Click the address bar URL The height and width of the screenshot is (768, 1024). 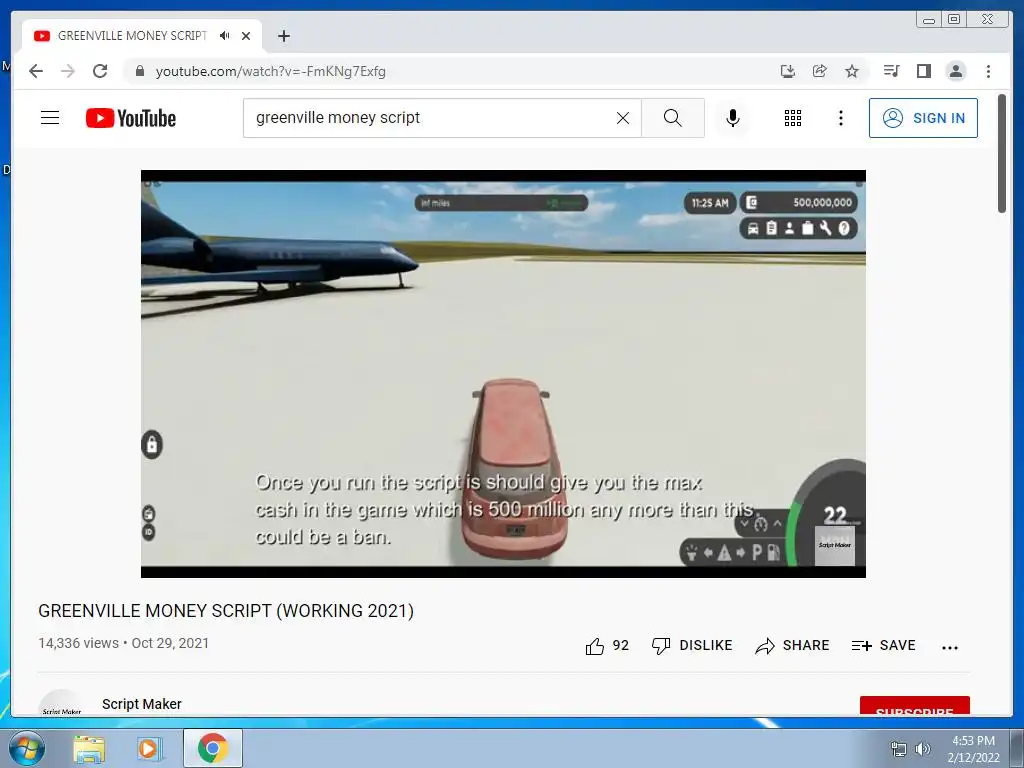pyautogui.click(x=270, y=71)
